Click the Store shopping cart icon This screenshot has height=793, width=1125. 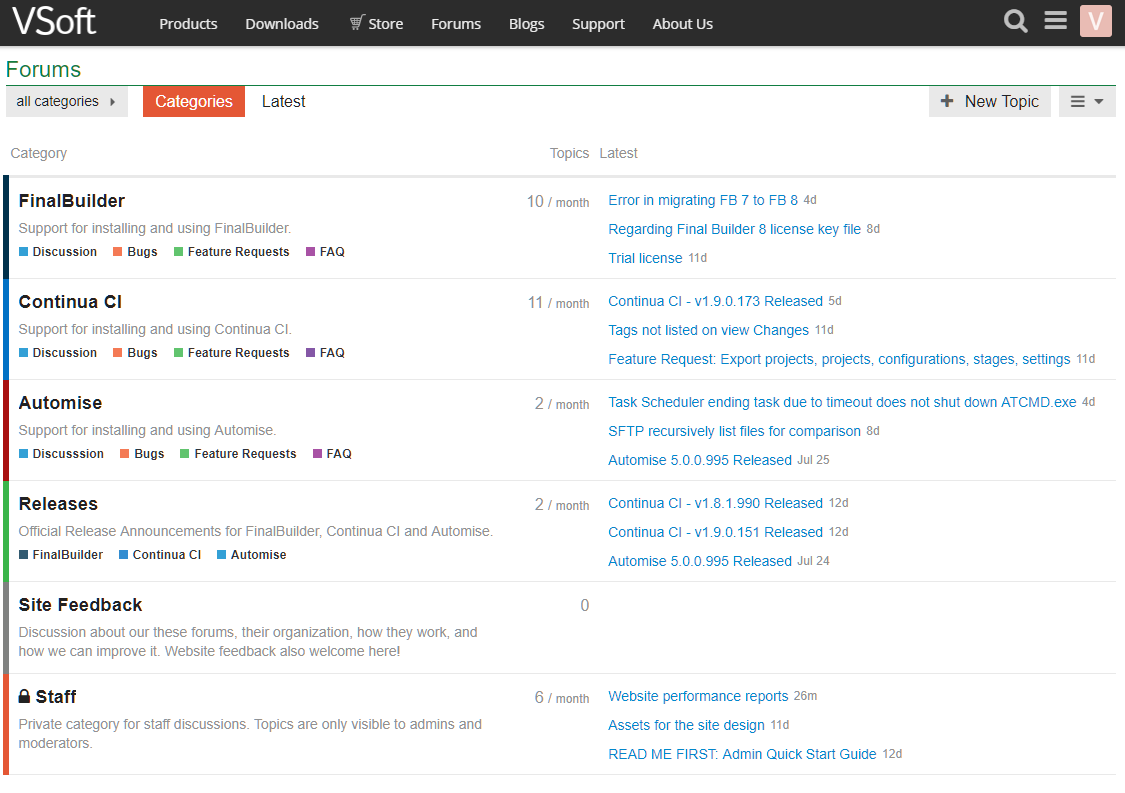[x=357, y=23]
